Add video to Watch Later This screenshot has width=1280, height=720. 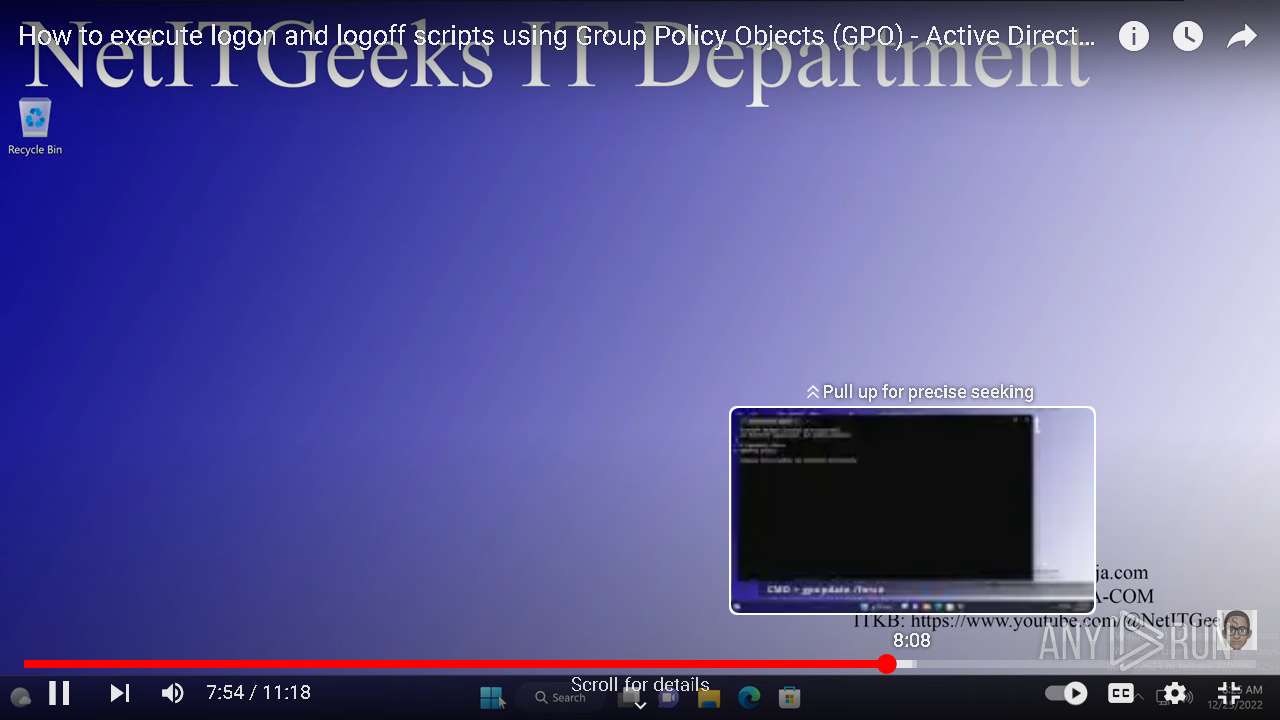coord(1187,37)
